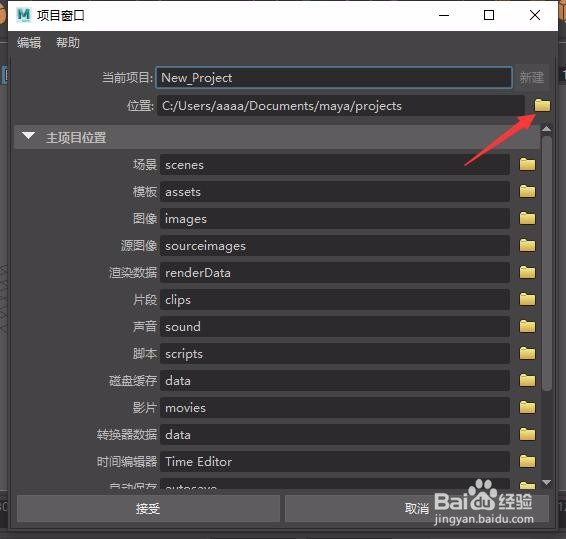566x539 pixels.
Task: Maximize the 项目窗口 window
Action: tap(489, 15)
